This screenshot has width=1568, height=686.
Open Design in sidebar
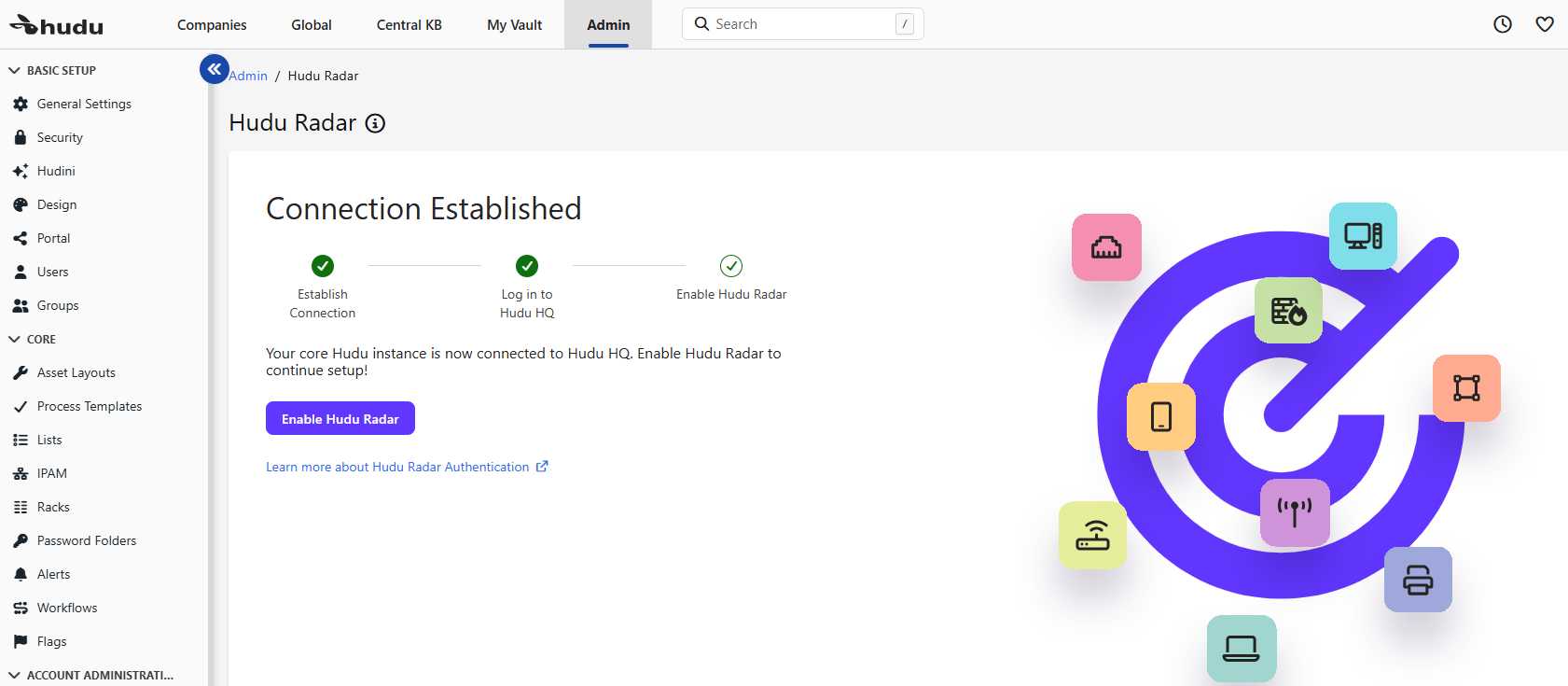pos(57,204)
